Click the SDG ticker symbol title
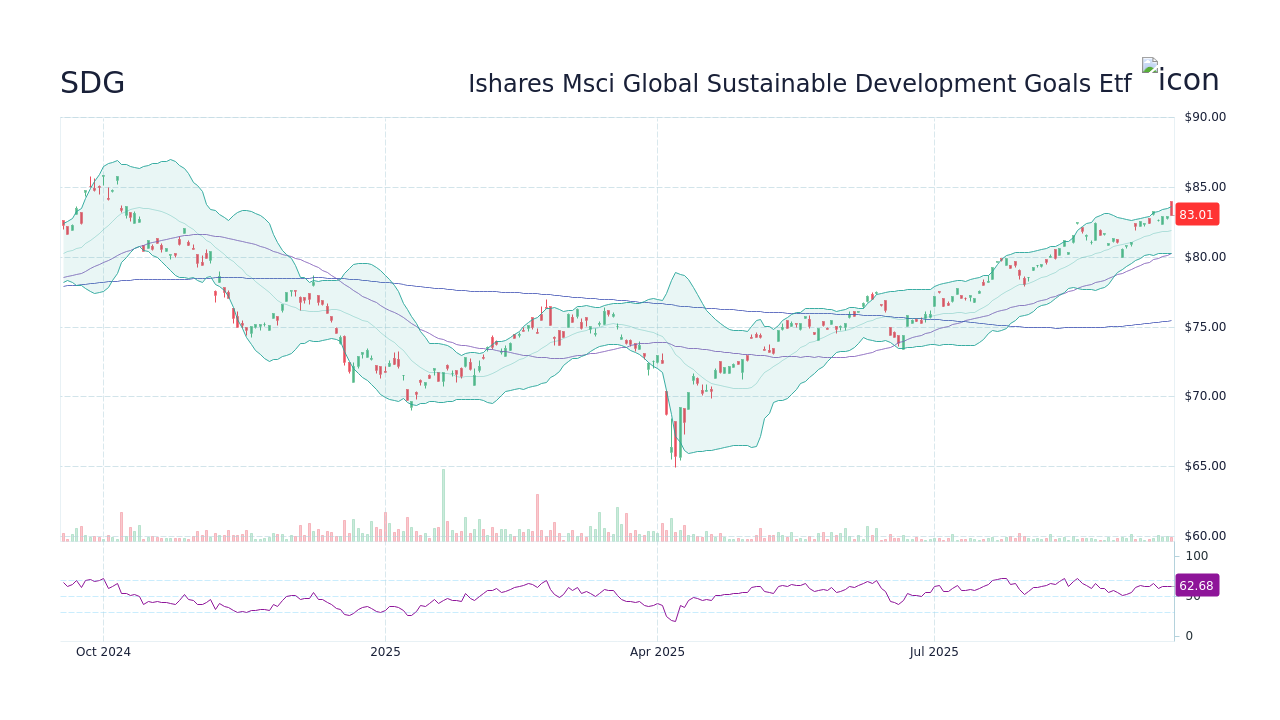 (92, 83)
